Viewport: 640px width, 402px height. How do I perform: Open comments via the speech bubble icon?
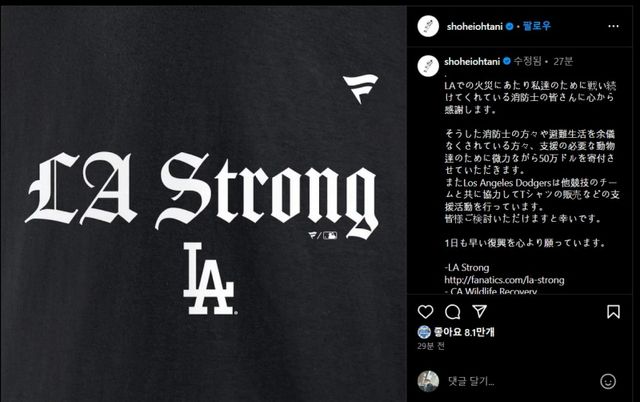pyautogui.click(x=452, y=312)
